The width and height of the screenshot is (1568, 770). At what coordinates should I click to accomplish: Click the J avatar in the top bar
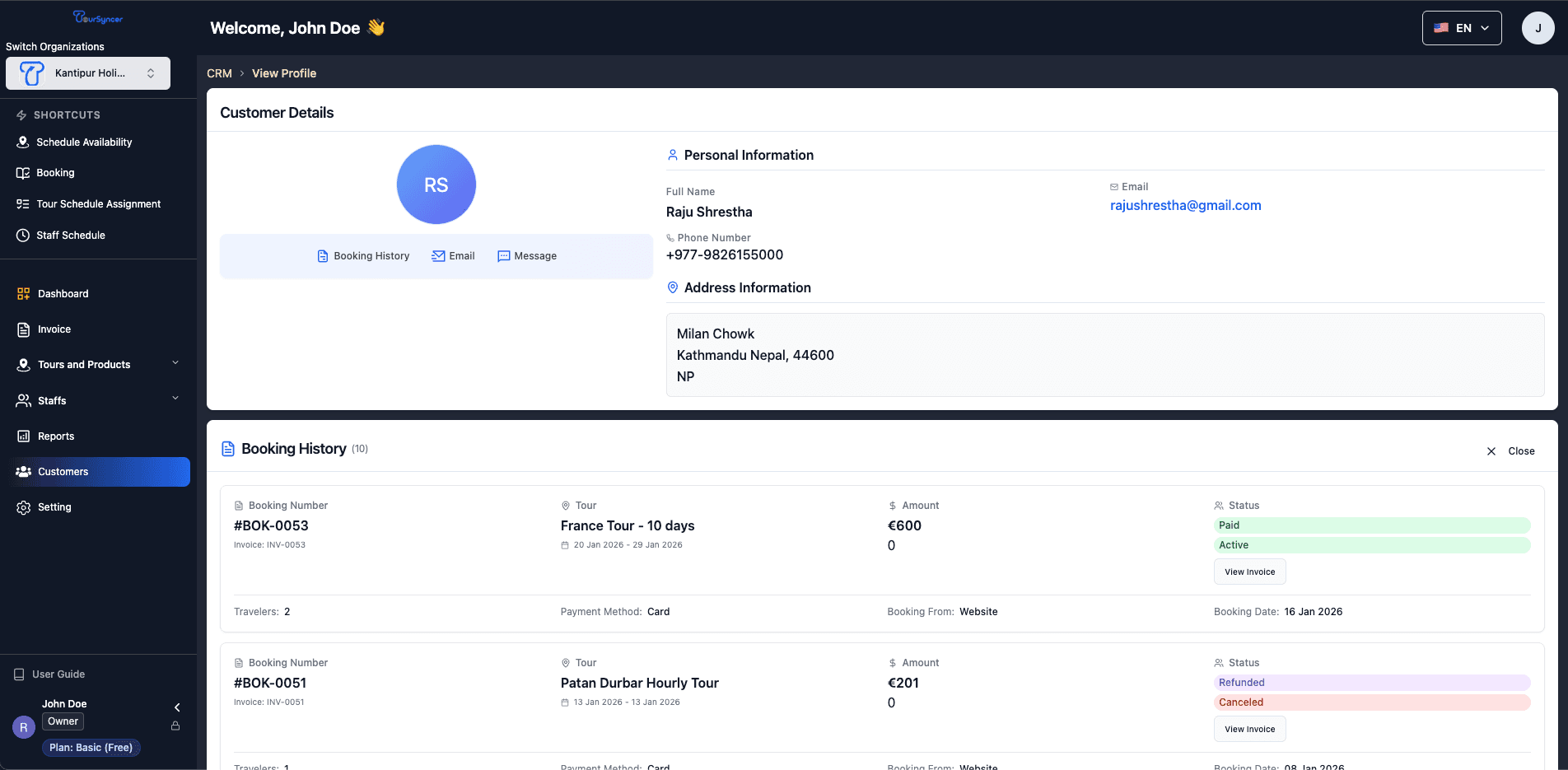pos(1538,27)
